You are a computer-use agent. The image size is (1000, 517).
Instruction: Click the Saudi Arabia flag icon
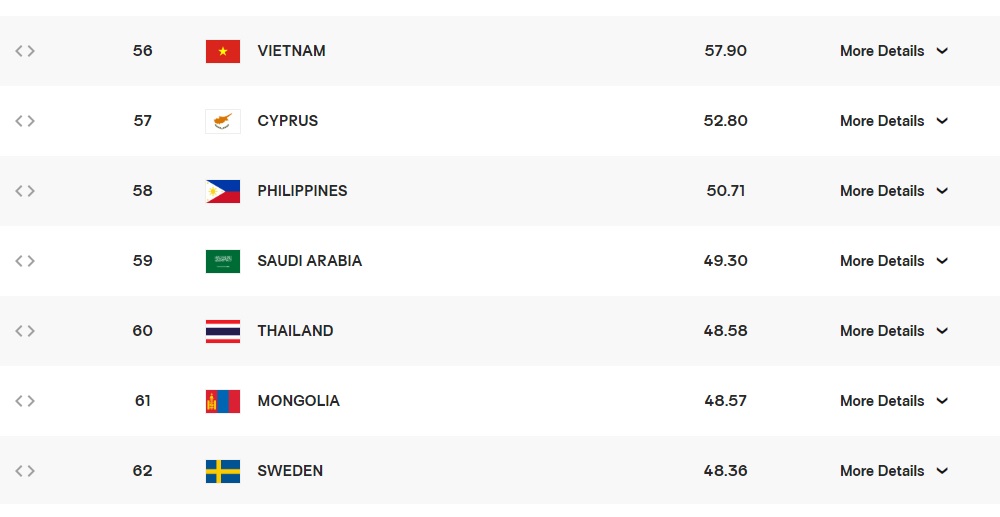(223, 261)
